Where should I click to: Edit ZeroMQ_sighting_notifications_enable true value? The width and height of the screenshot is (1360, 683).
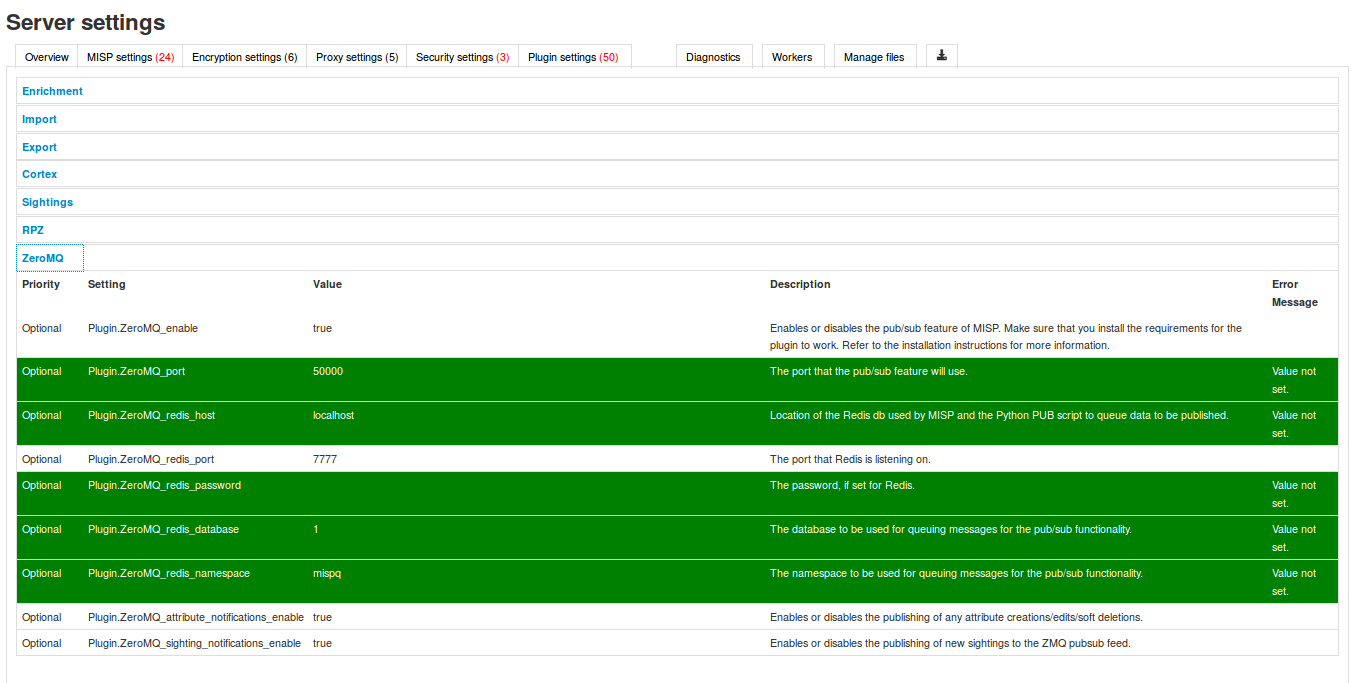(x=322, y=643)
